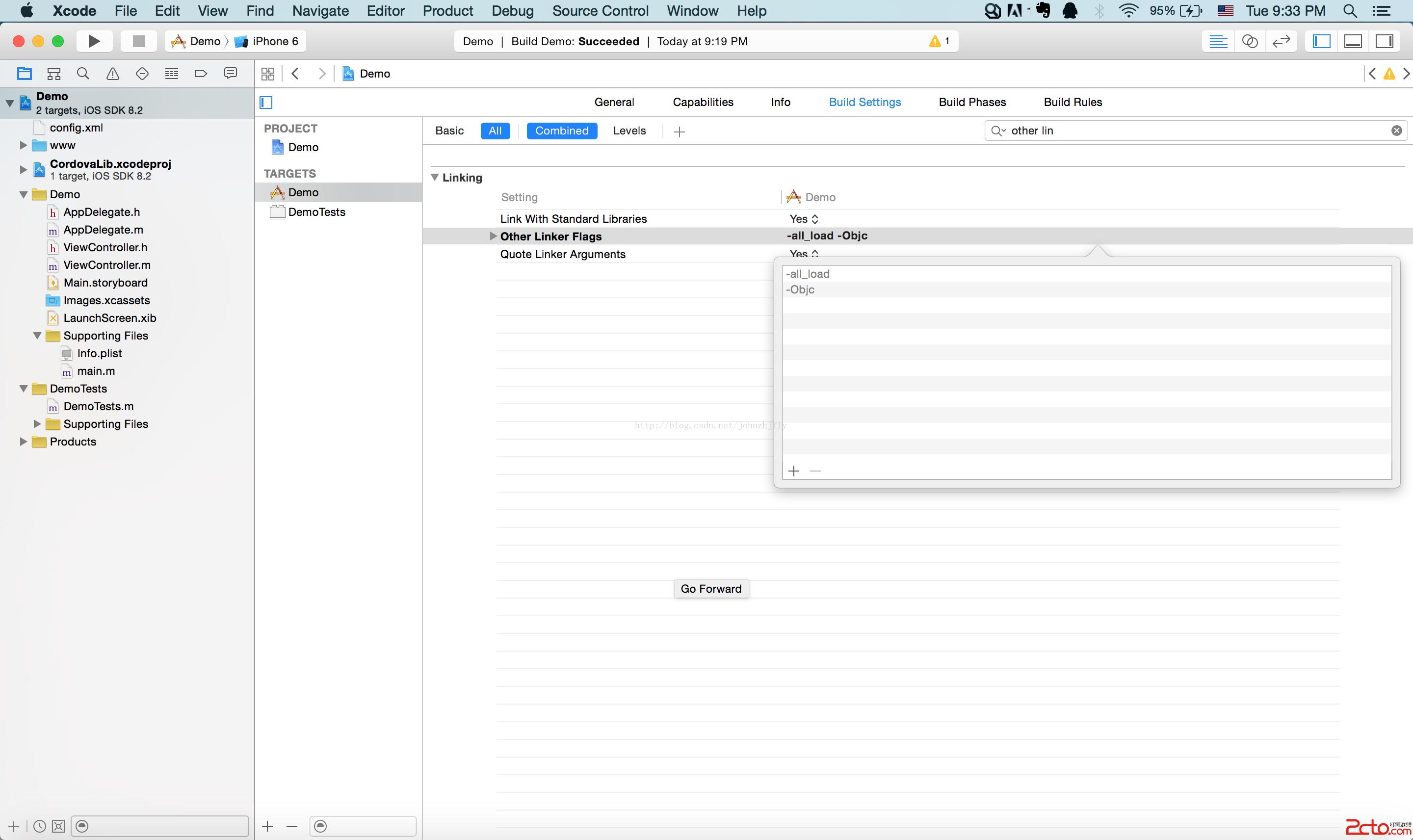This screenshot has height=840, width=1413.
Task: Open the Product menu
Action: (447, 11)
